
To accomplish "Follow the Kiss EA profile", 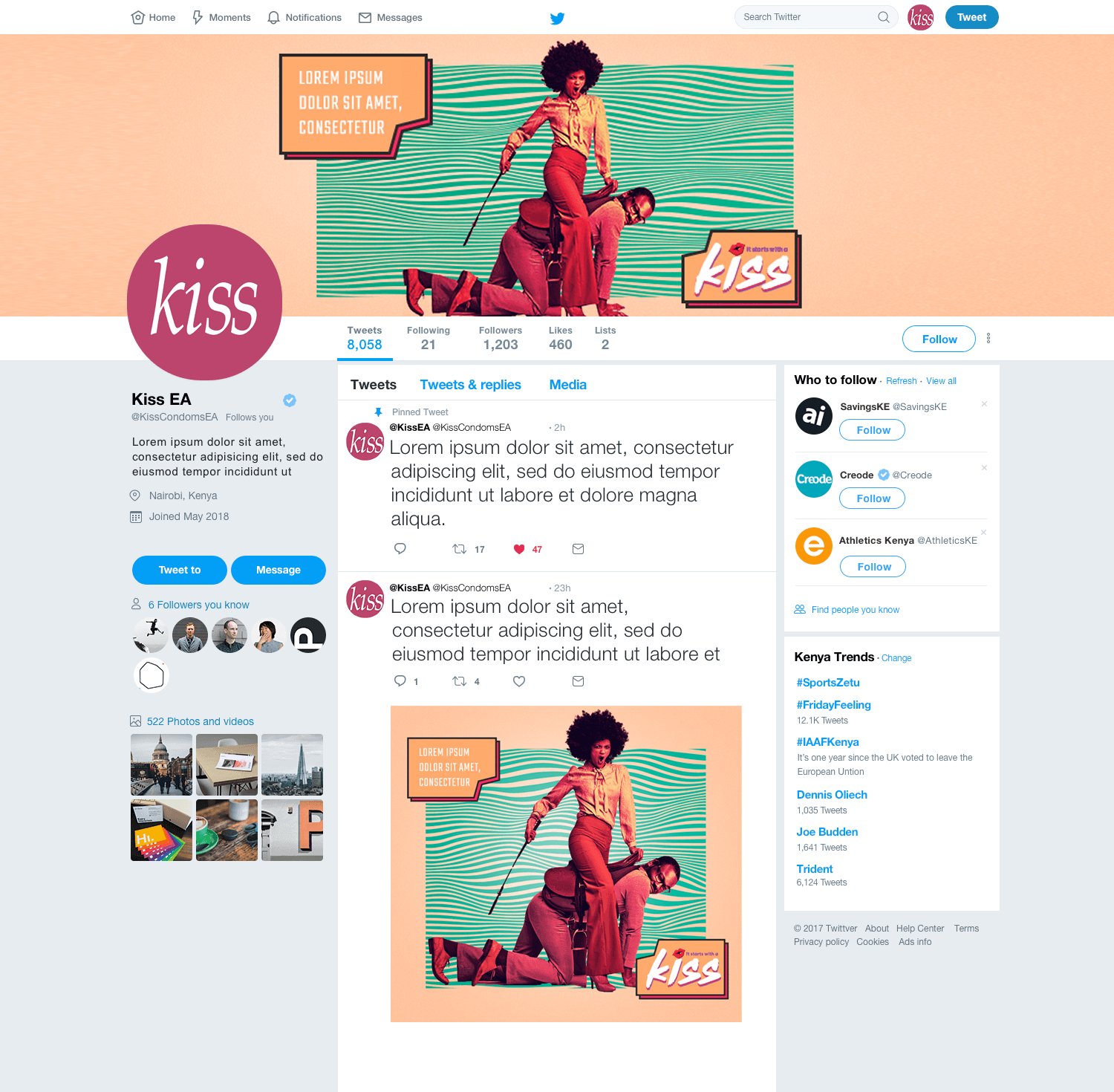I will (x=939, y=339).
